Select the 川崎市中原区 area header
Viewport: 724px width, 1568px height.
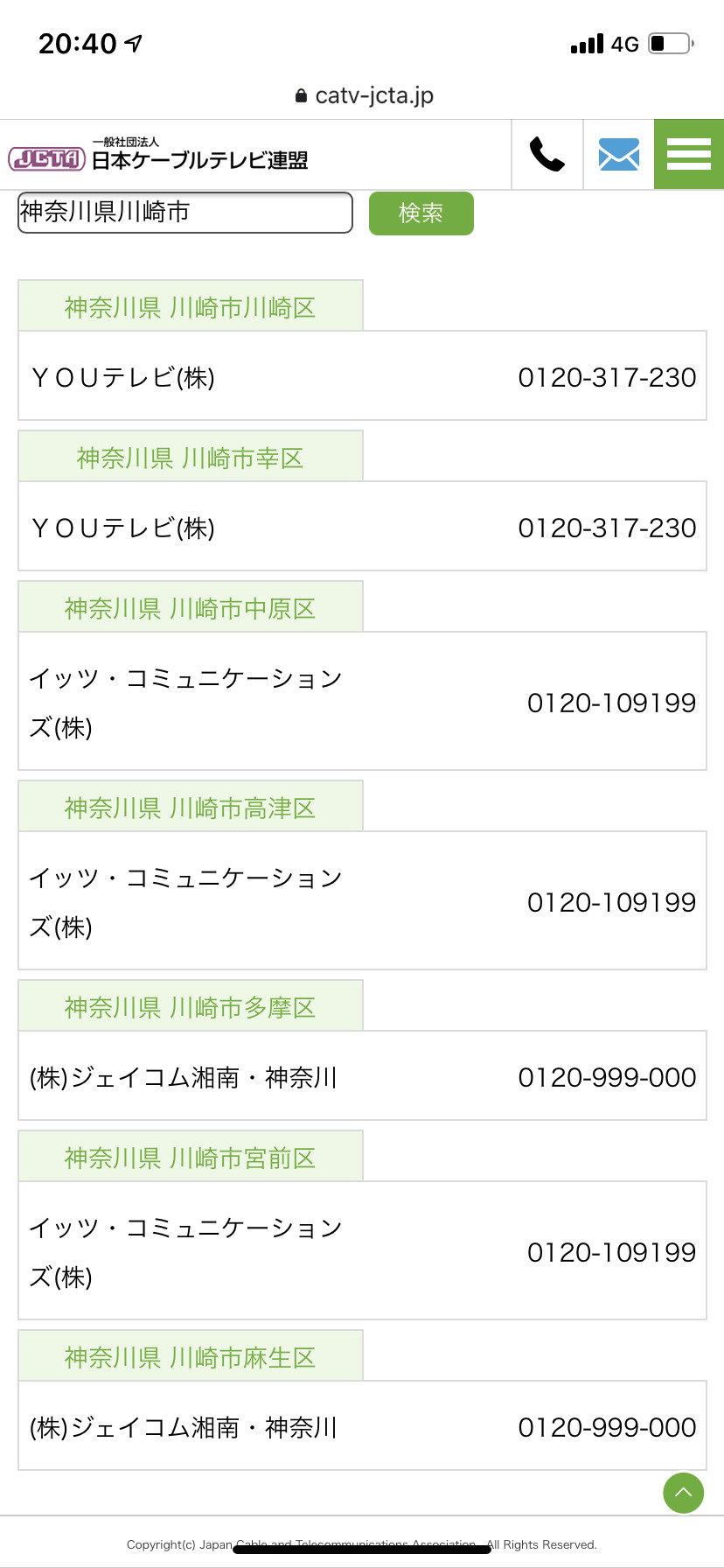click(190, 608)
